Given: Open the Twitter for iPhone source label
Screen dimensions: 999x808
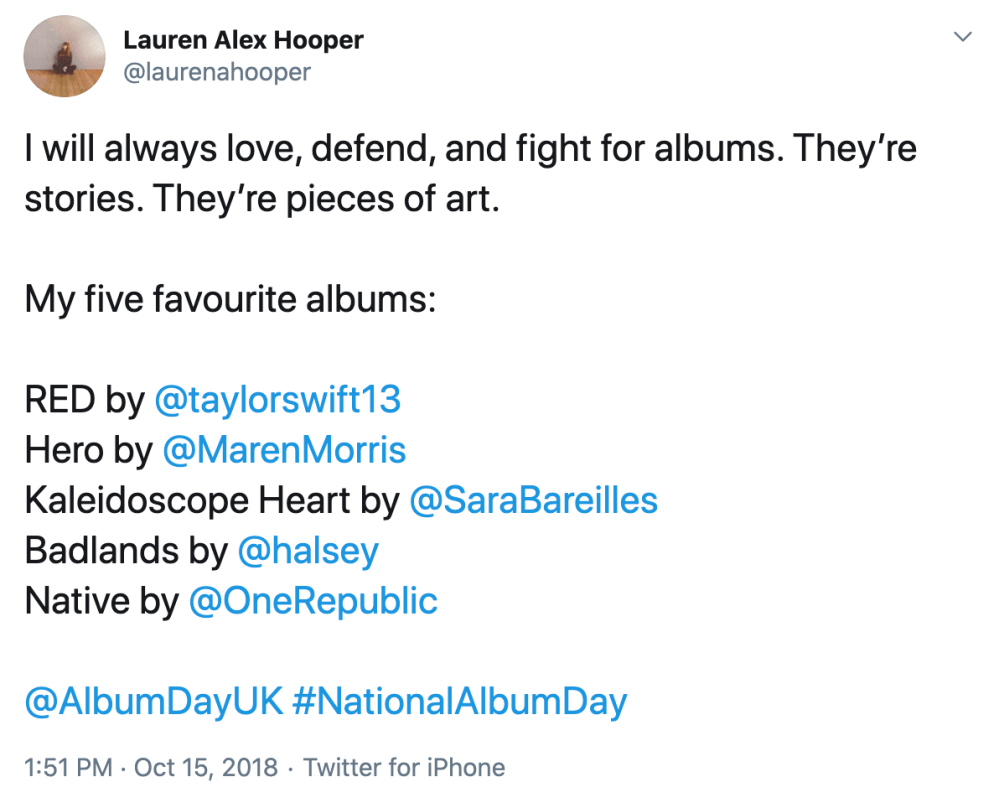Looking at the screenshot, I should point(404,768).
